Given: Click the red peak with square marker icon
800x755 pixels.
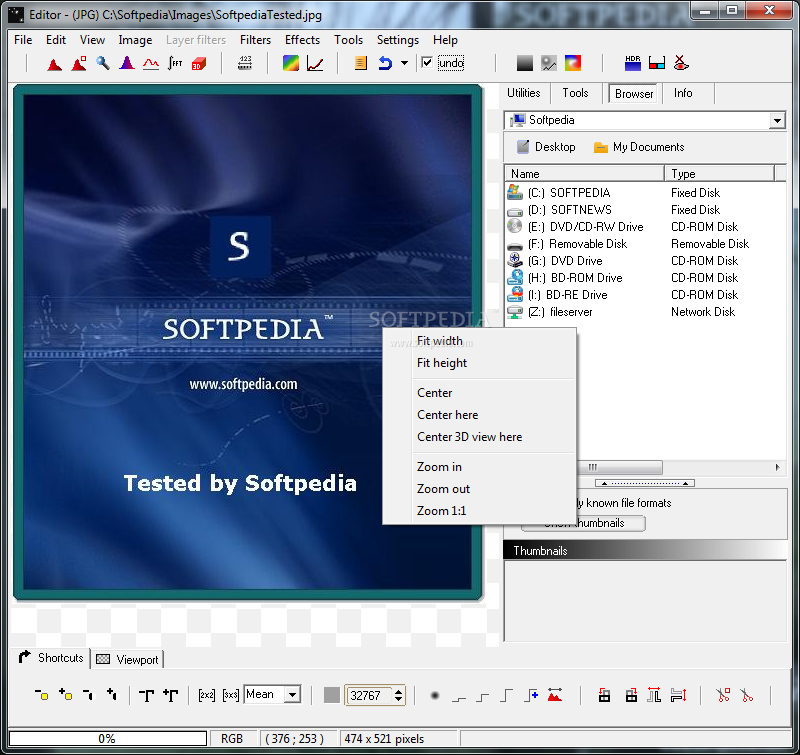Looking at the screenshot, I should click(x=79, y=64).
